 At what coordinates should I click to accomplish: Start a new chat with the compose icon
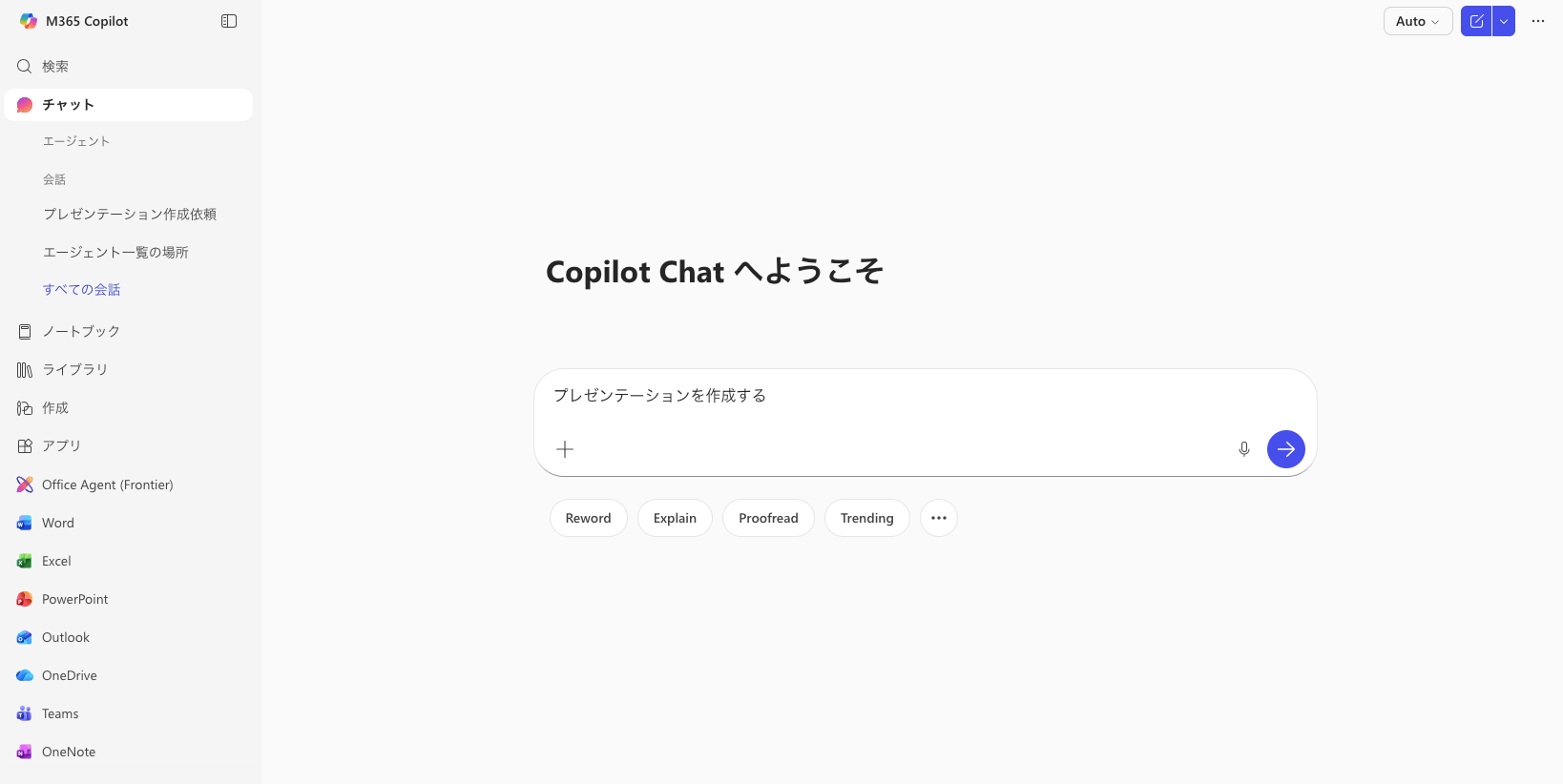tap(1476, 21)
